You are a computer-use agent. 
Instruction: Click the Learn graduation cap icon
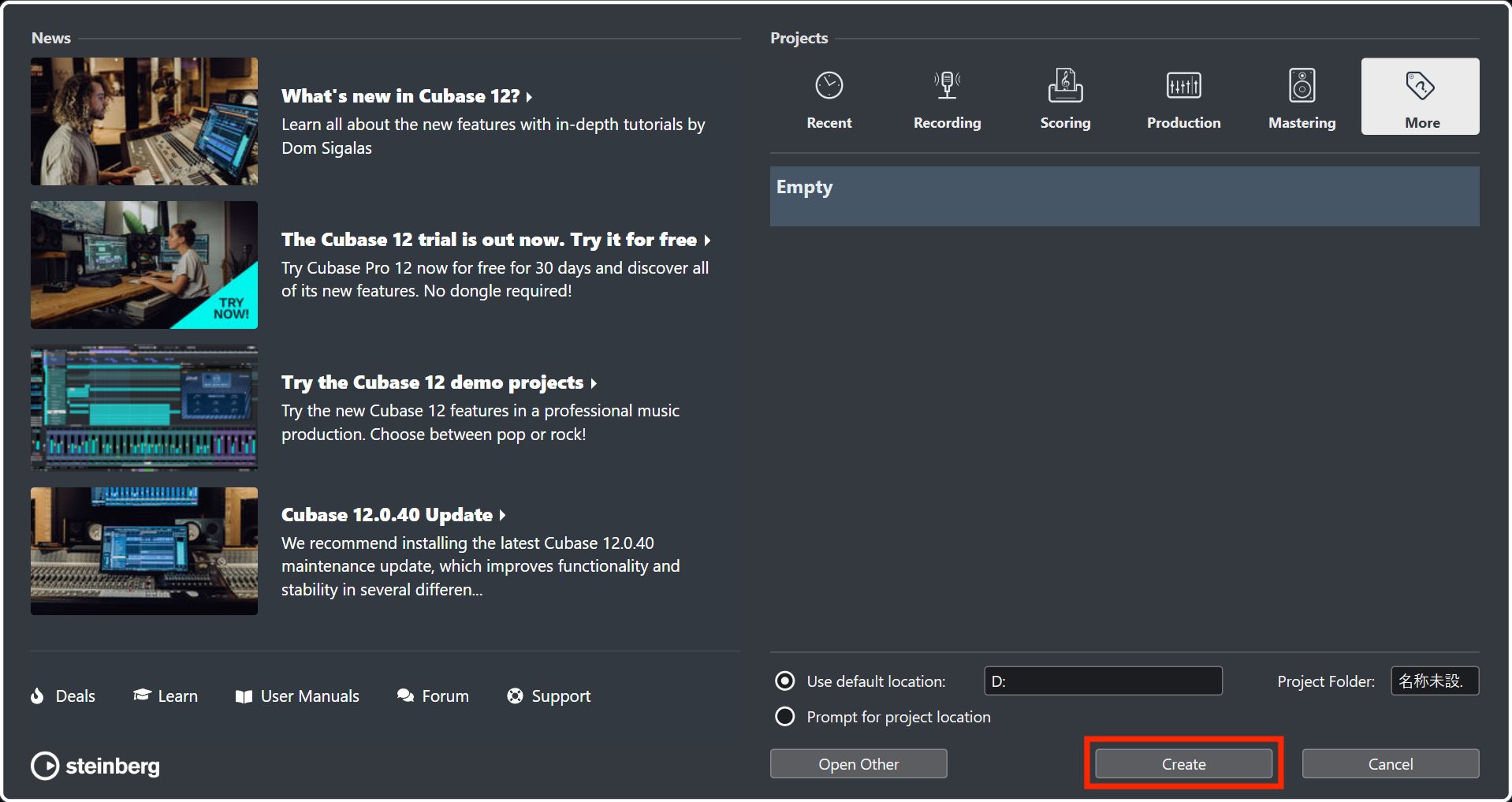pos(142,695)
